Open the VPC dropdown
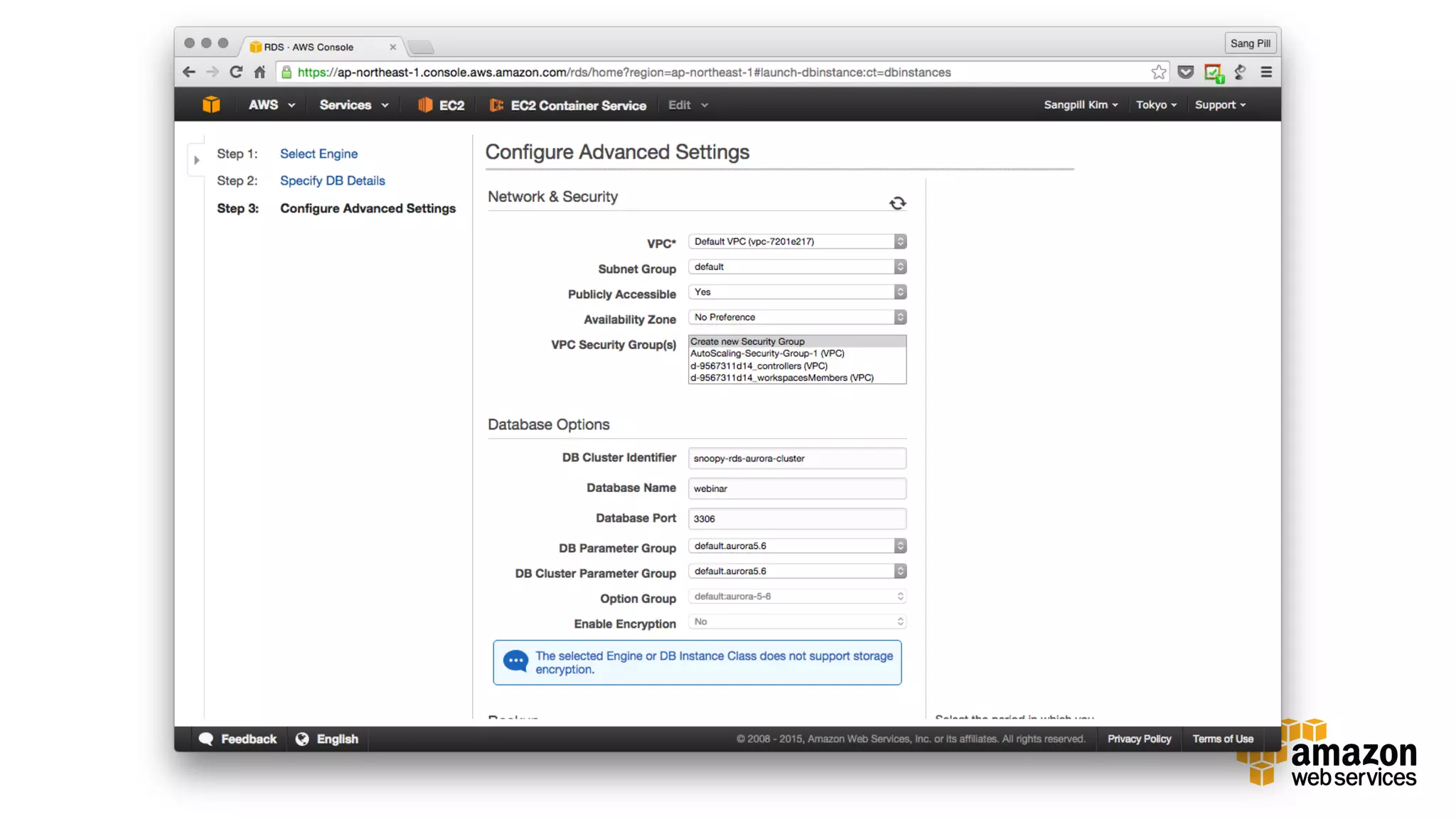 (796, 242)
